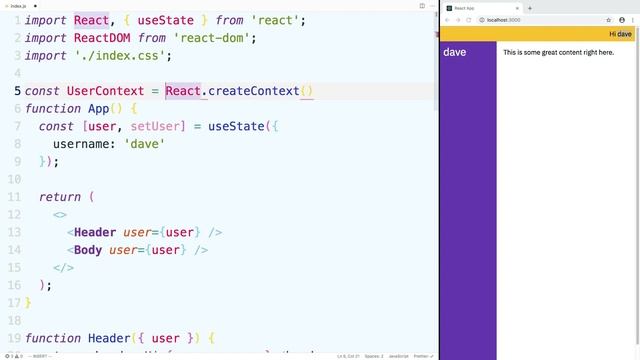The image size is (640, 360).
Task: Click 'react-dom' string on line 2
Action: pyautogui.click(x=211, y=38)
